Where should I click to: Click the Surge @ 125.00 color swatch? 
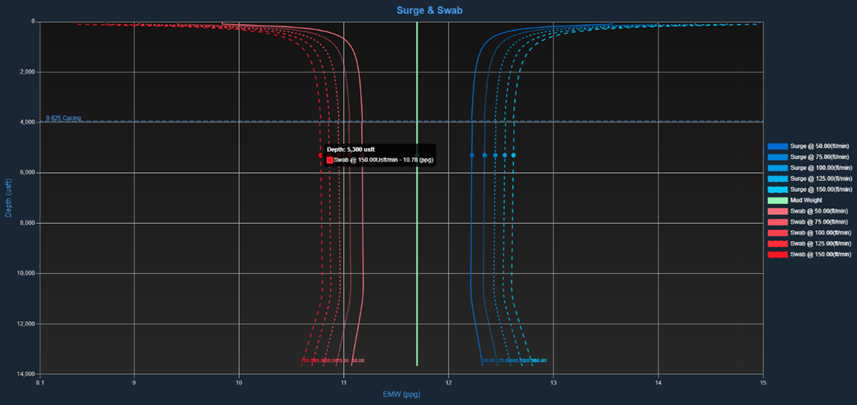[x=777, y=179]
